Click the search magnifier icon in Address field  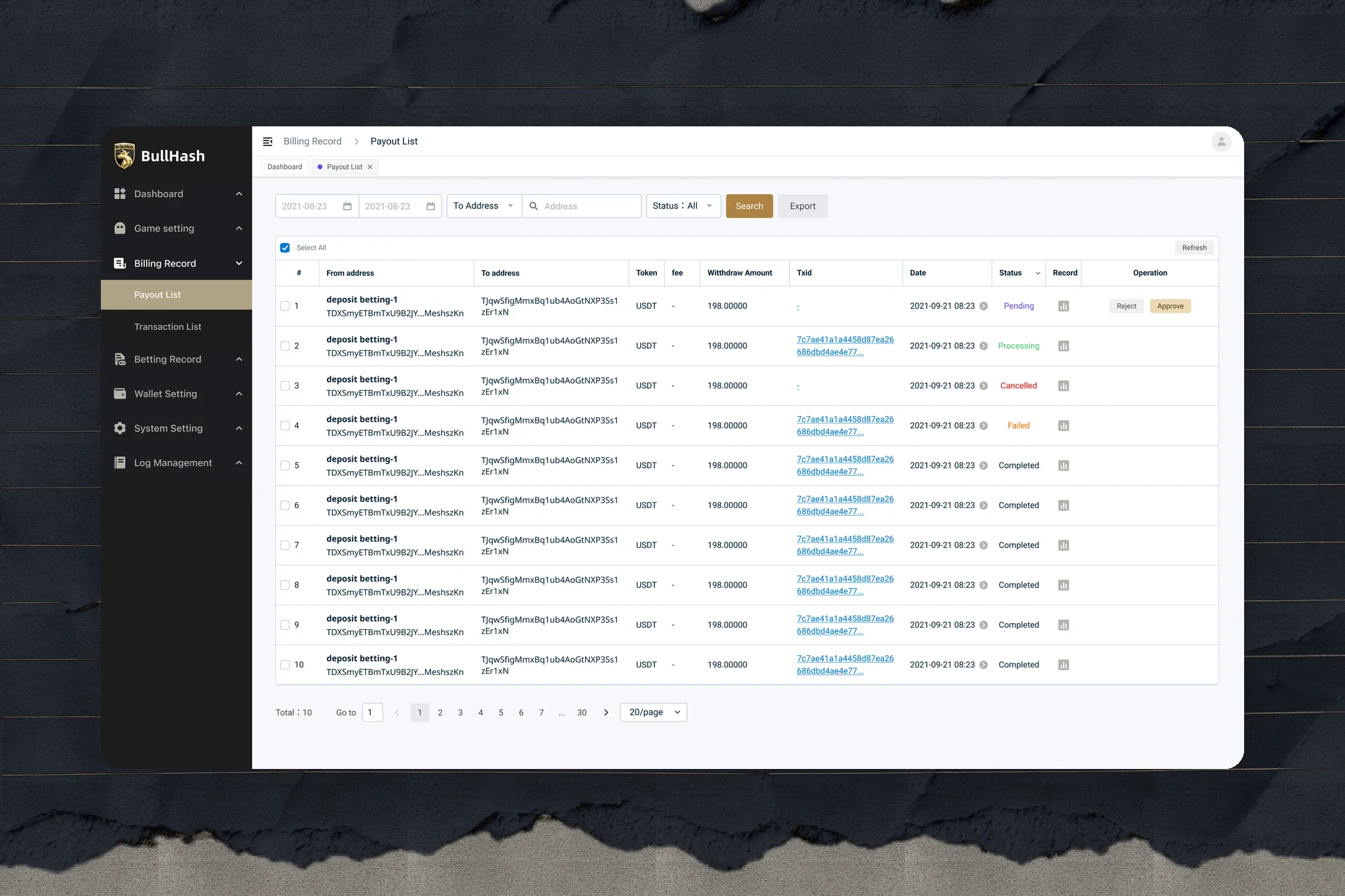533,206
